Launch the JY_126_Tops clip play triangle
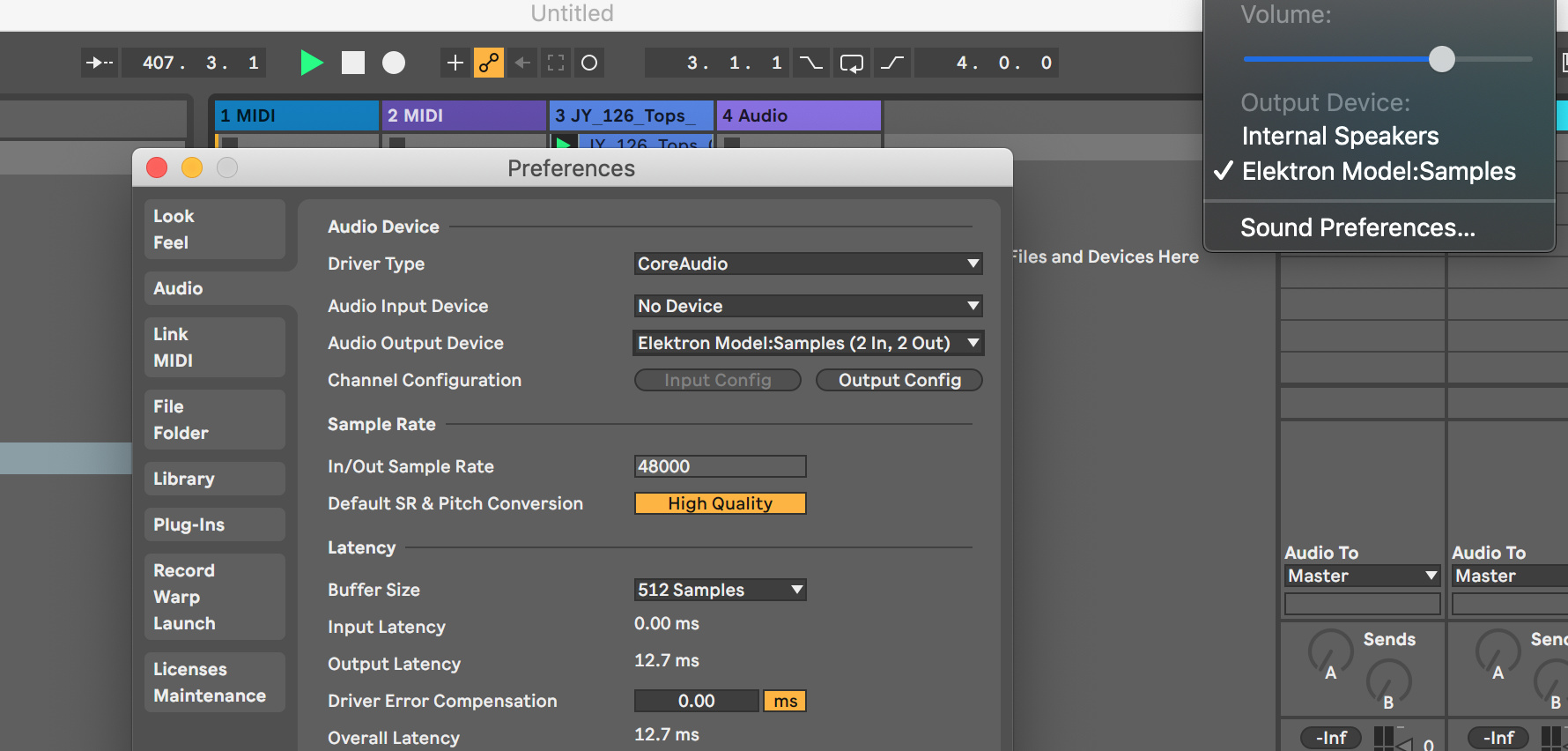Image resolution: width=1568 pixels, height=751 pixels. coord(564,143)
